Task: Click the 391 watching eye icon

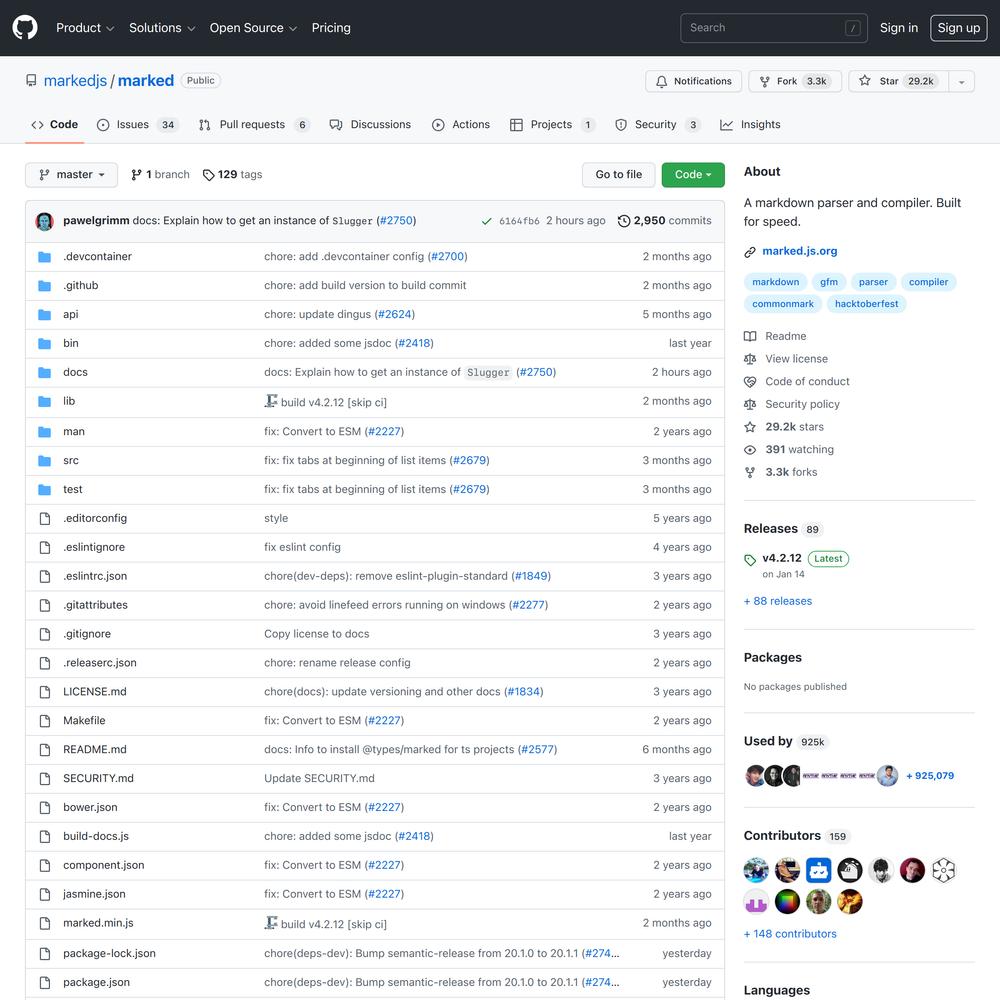Action: pos(750,450)
